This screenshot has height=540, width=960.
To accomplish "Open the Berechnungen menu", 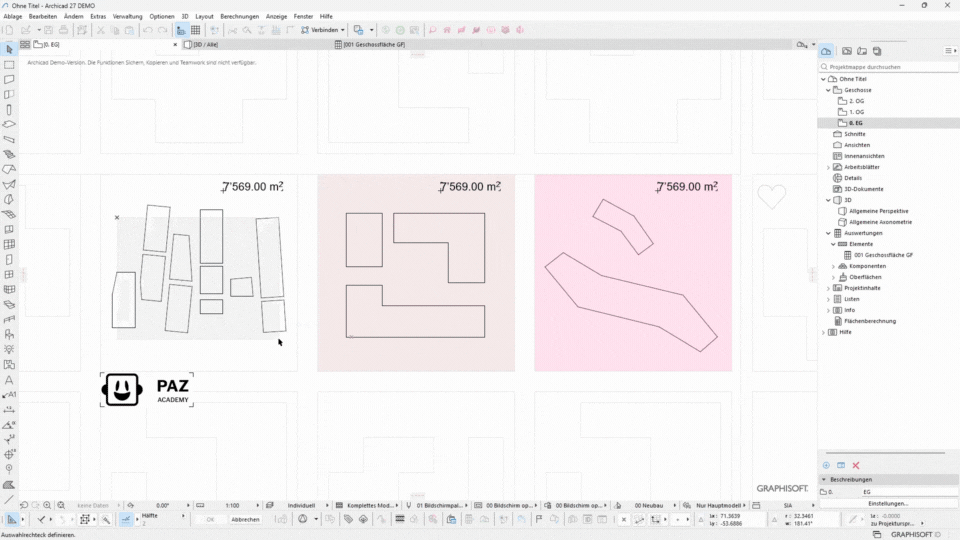I will 239,17.
